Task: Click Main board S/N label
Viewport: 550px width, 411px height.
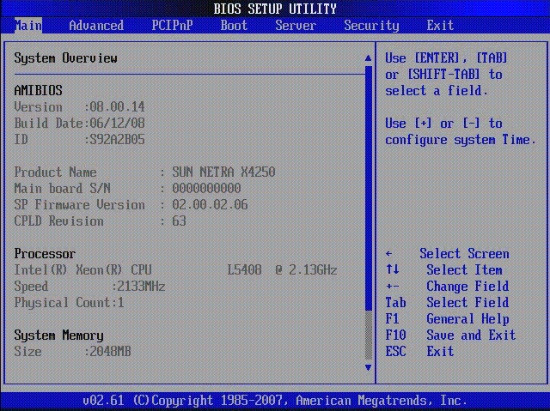Action: [62, 188]
